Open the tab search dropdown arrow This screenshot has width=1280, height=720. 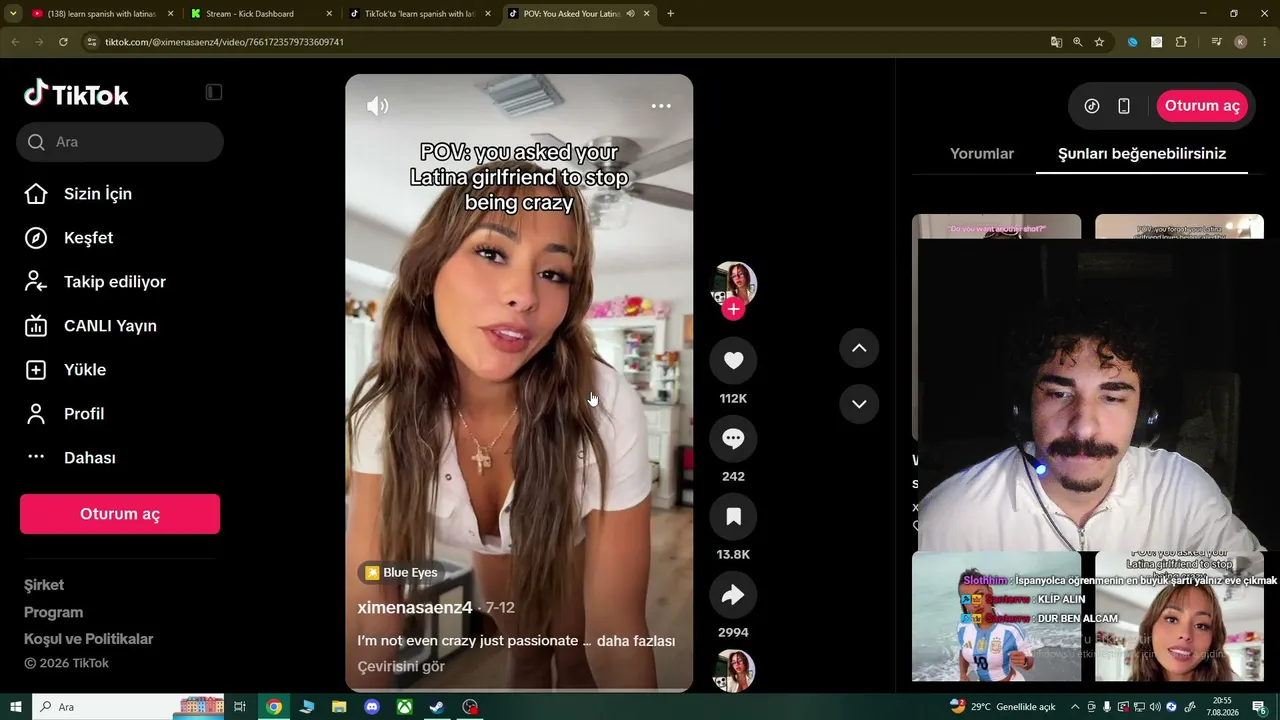click(x=13, y=14)
